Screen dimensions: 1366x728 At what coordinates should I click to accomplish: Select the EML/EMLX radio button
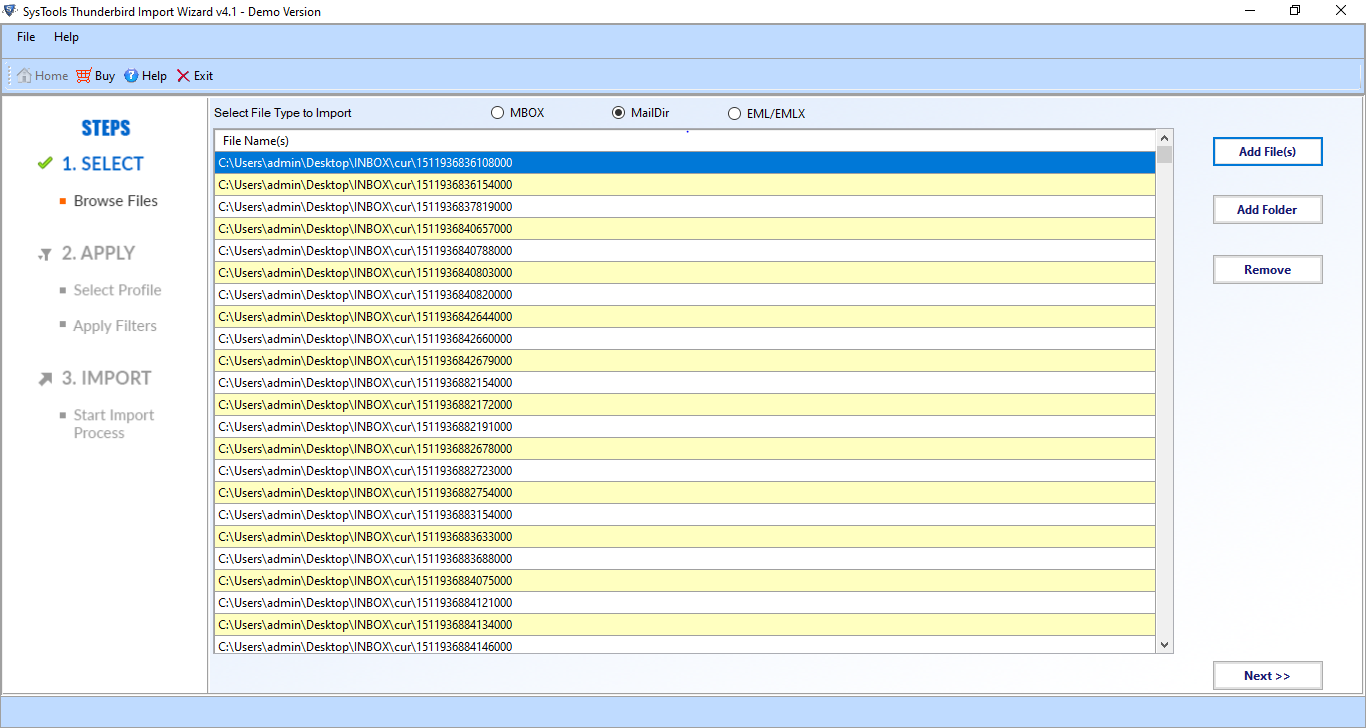click(x=734, y=114)
